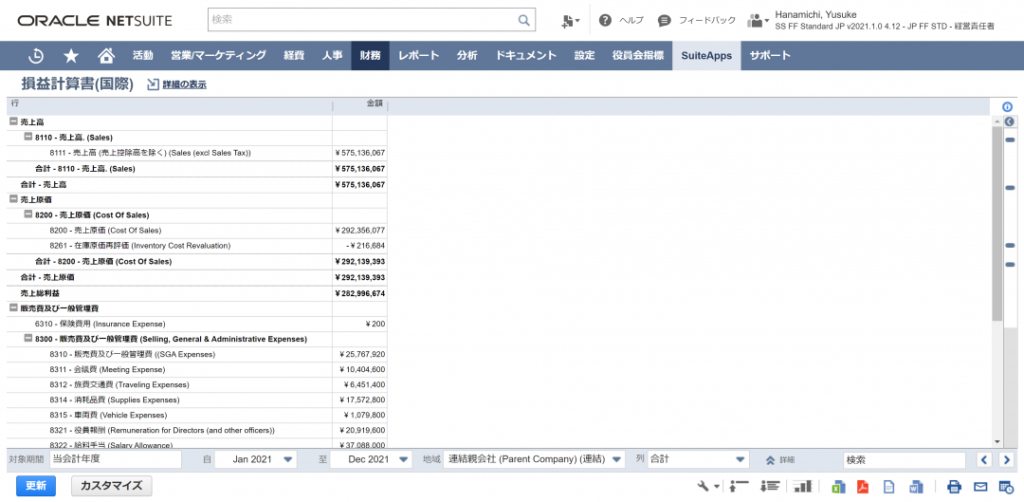This screenshot has height=502, width=1024.
Task: Collapse the 8300 - 販売費及び一般管理費 group
Action: [x=28, y=339]
